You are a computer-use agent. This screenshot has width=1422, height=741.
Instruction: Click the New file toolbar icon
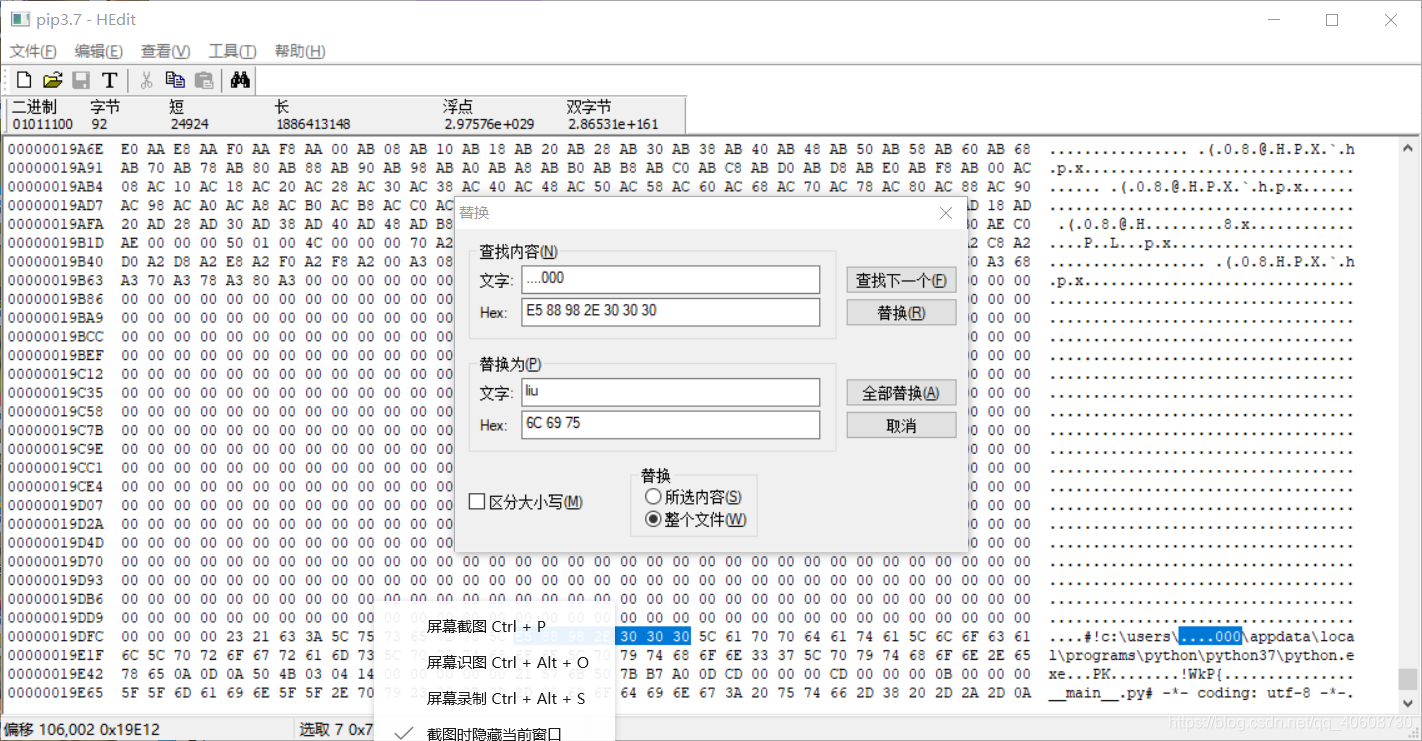[x=24, y=80]
